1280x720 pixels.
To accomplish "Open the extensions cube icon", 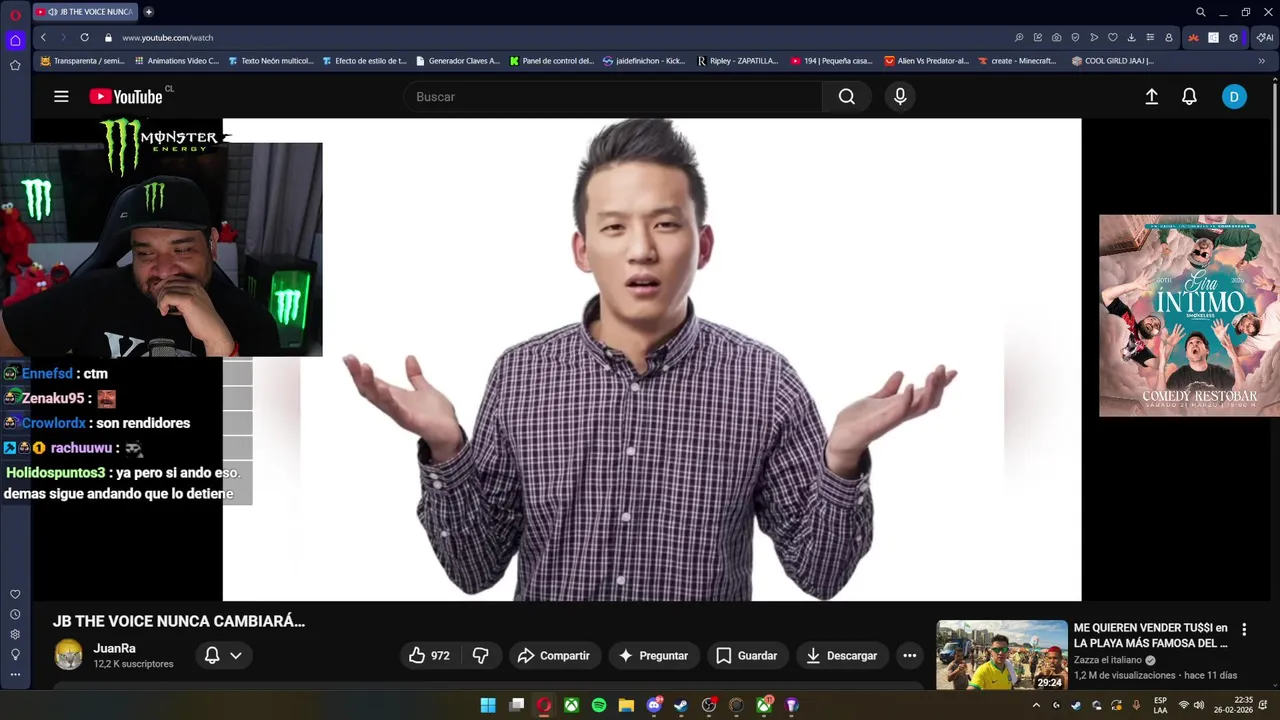I will pos(1233,38).
